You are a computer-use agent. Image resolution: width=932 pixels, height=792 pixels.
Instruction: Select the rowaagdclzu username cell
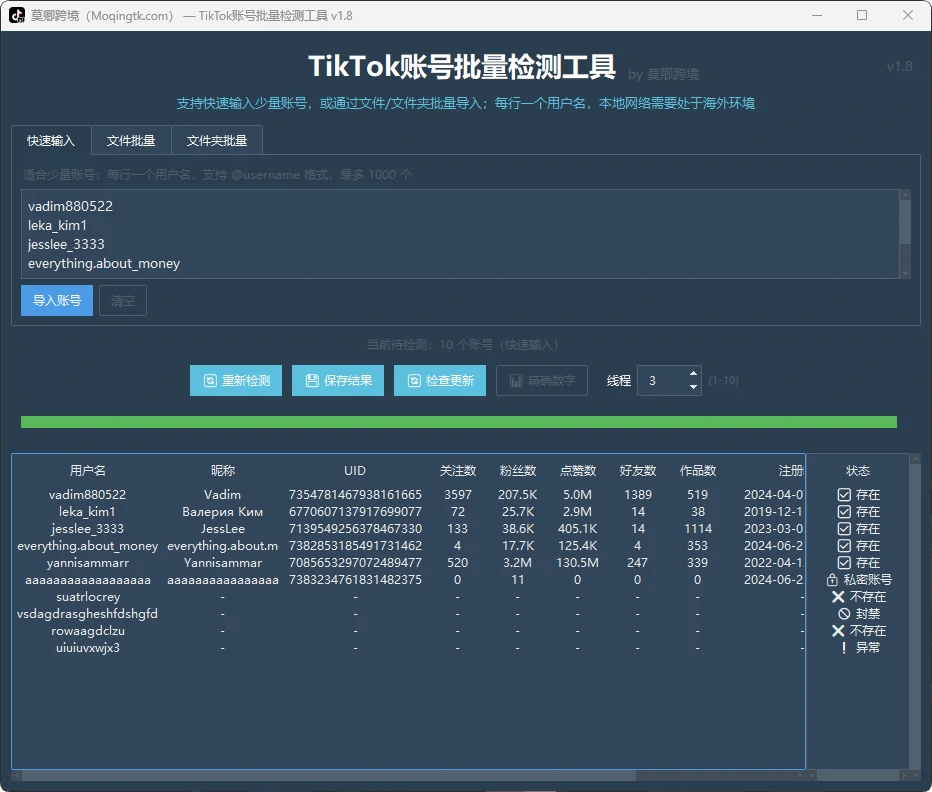[x=88, y=631]
